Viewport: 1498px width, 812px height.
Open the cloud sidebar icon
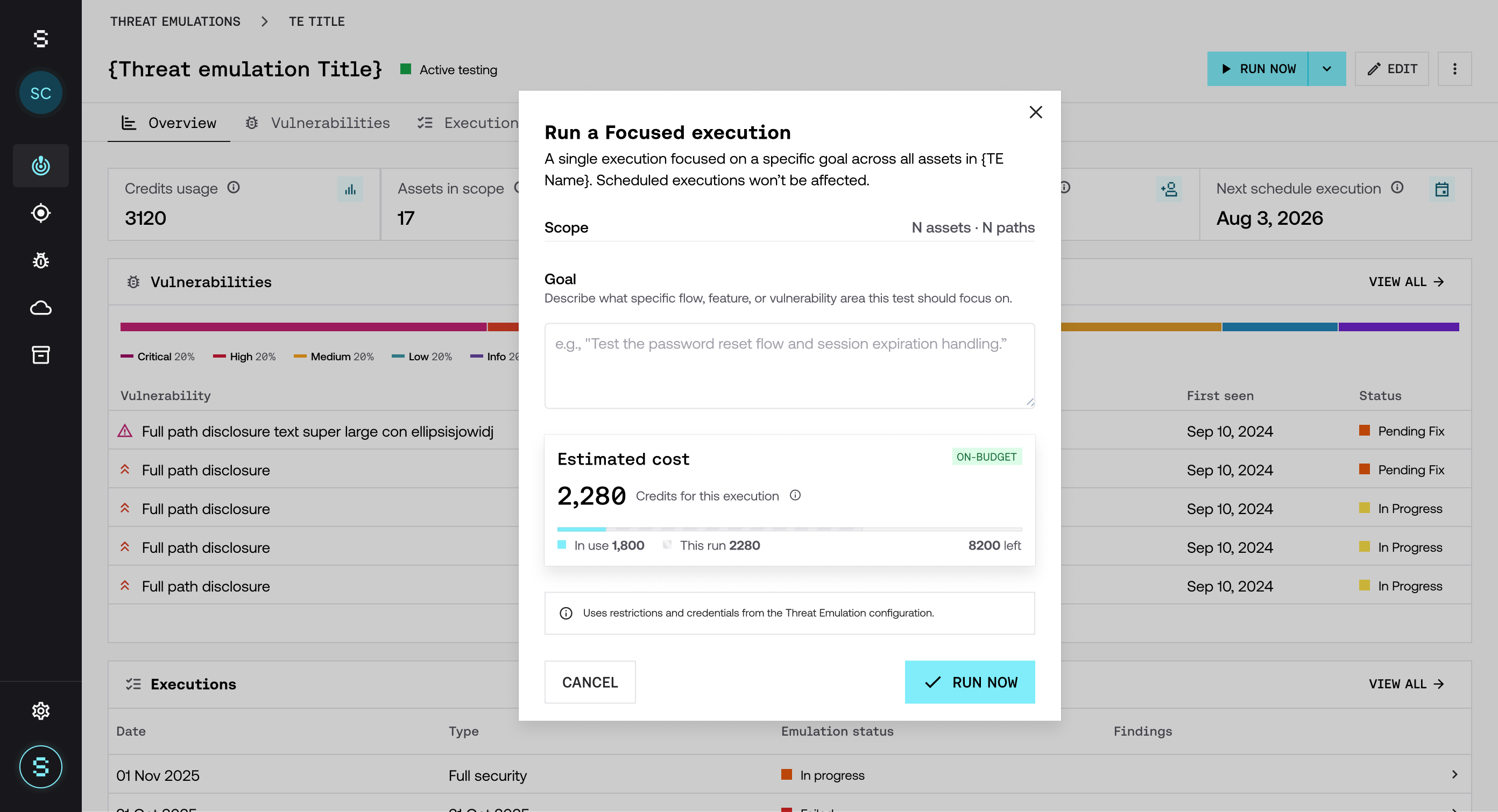coord(41,308)
